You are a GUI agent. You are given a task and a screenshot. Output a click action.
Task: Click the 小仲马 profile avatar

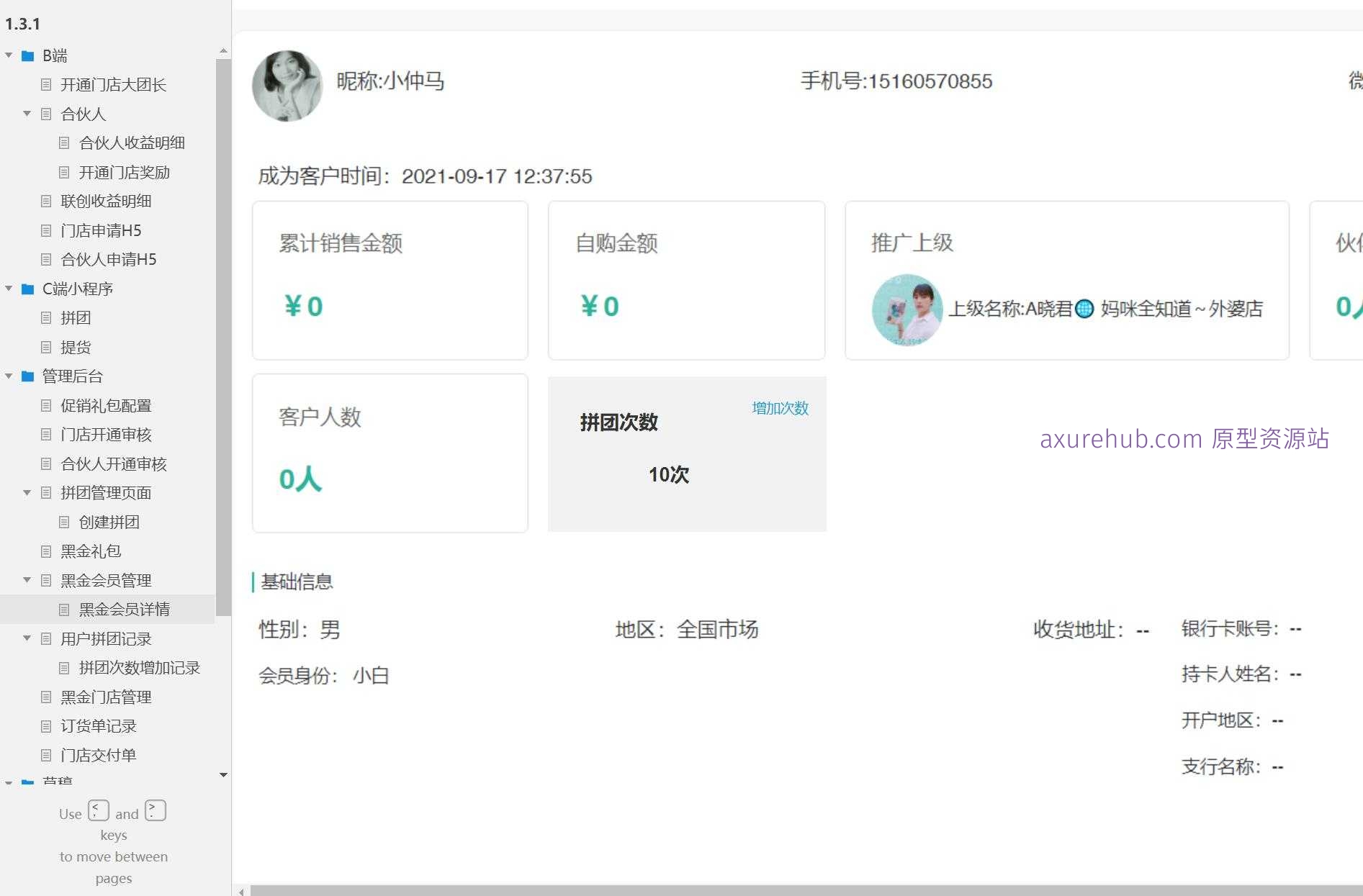tap(287, 86)
